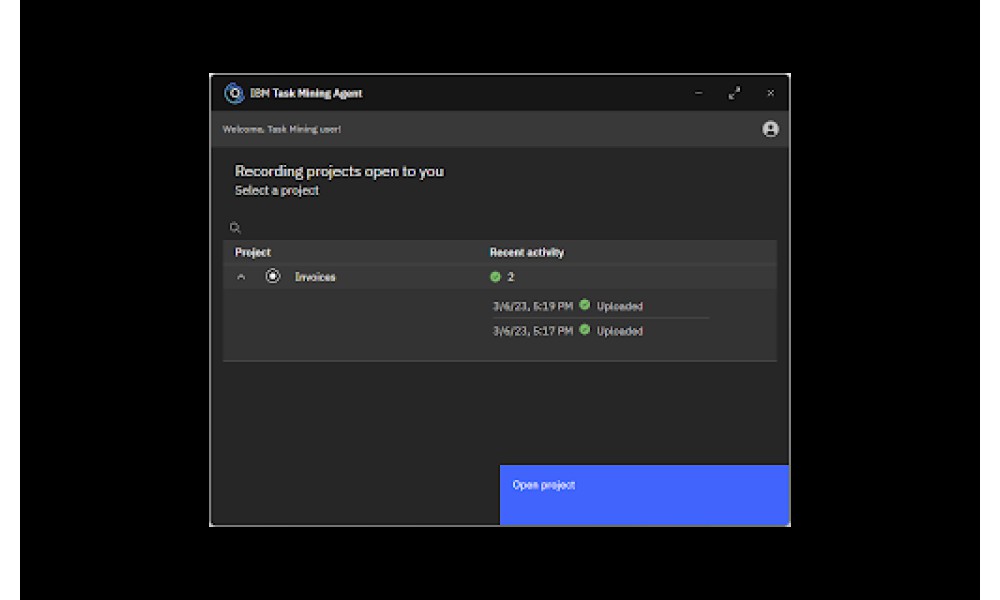This screenshot has height=600, width=1000.
Task: Click the green status icon next to count 2
Action: pos(496,277)
